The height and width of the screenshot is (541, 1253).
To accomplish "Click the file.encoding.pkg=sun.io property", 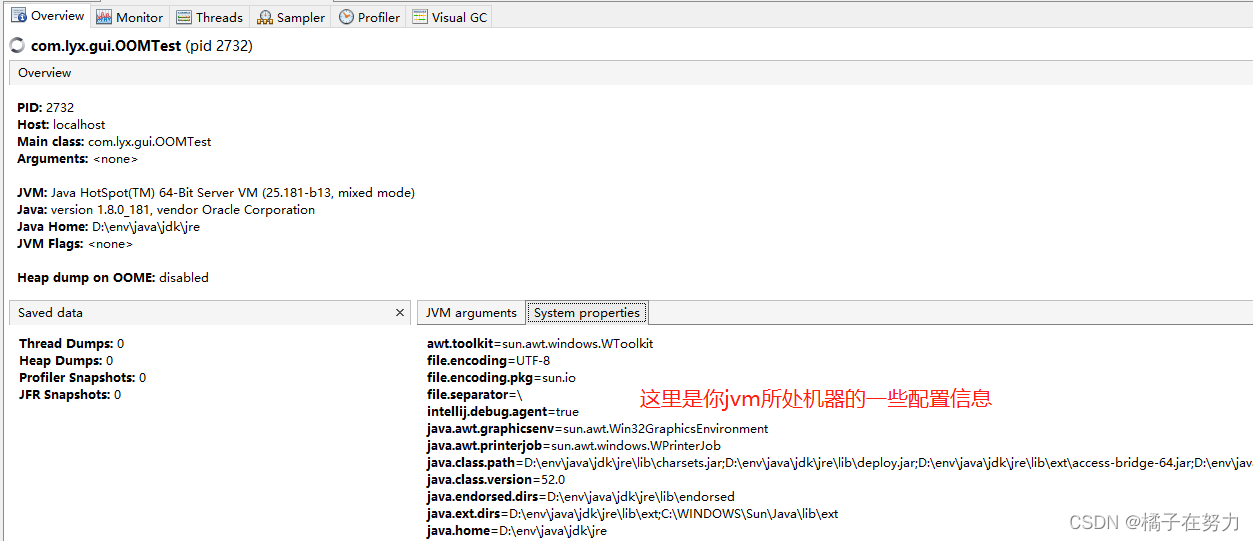I will pyautogui.click(x=501, y=378).
